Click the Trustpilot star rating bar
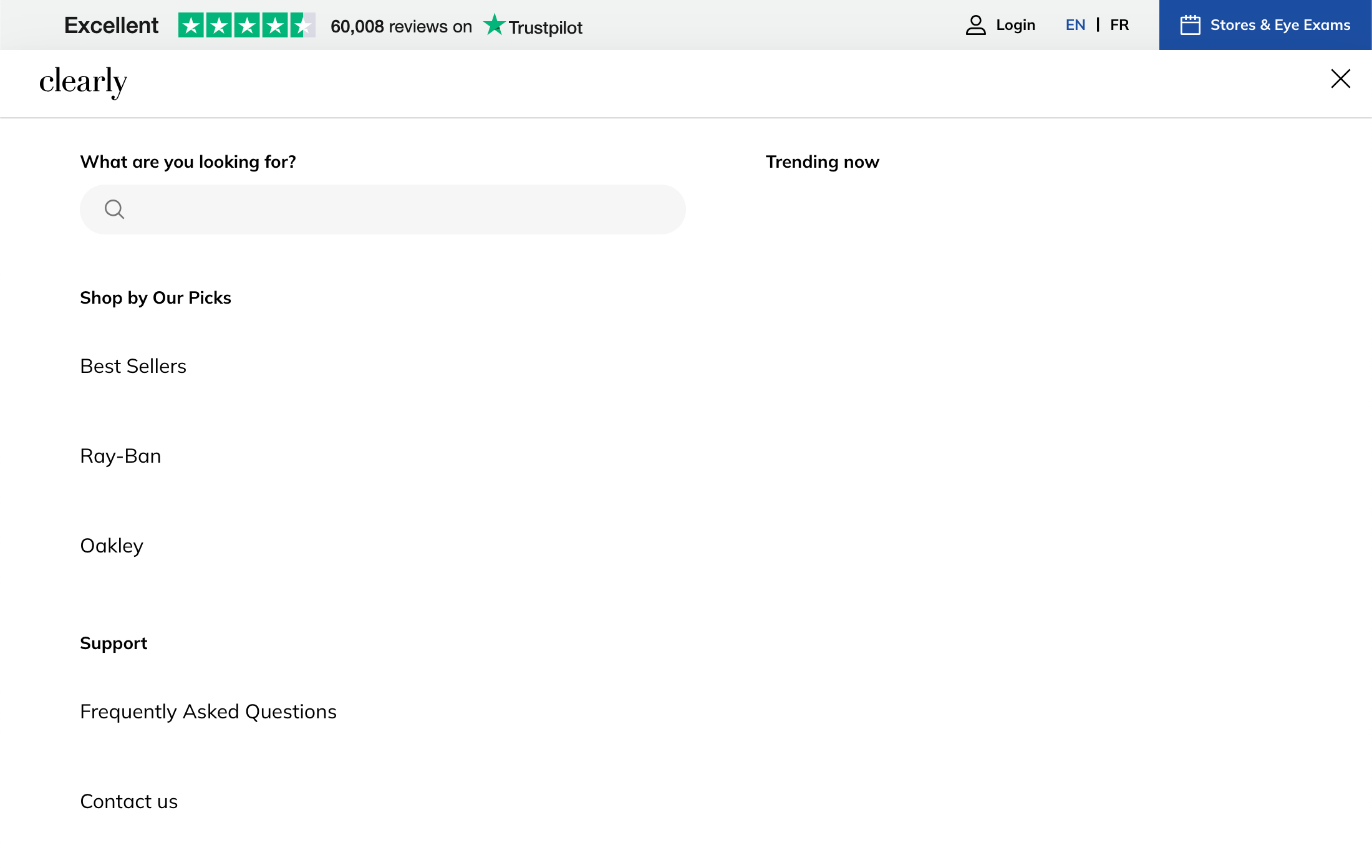 (x=246, y=26)
